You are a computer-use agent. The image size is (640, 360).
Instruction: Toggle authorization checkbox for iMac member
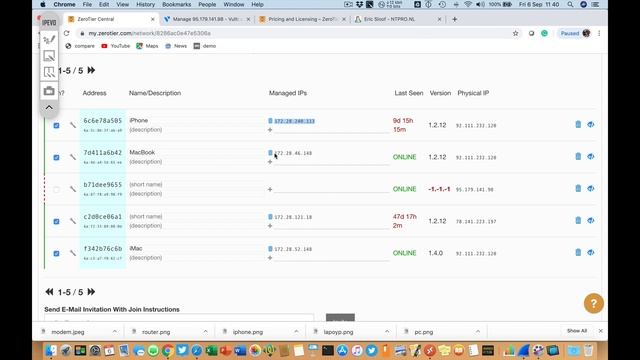coord(56,253)
